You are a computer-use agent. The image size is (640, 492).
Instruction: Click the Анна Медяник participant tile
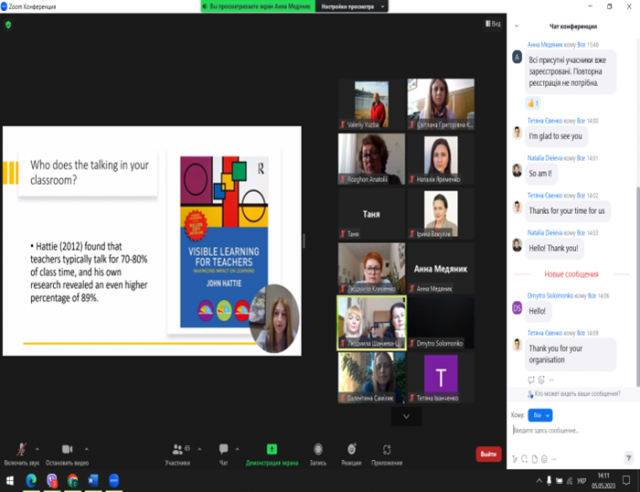point(441,268)
